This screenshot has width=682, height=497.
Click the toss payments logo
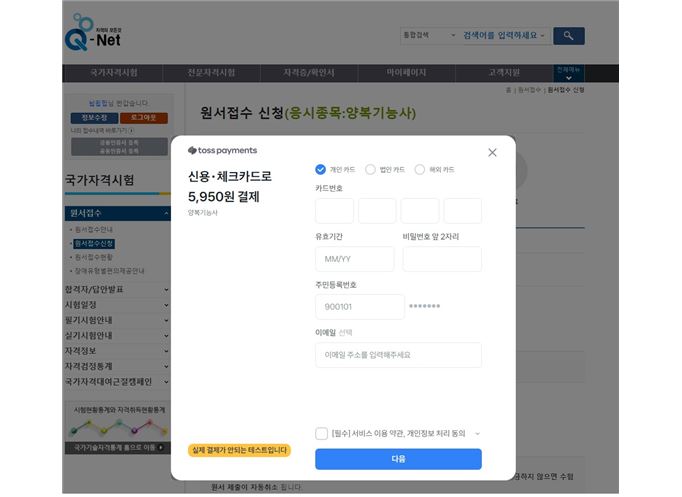222,150
